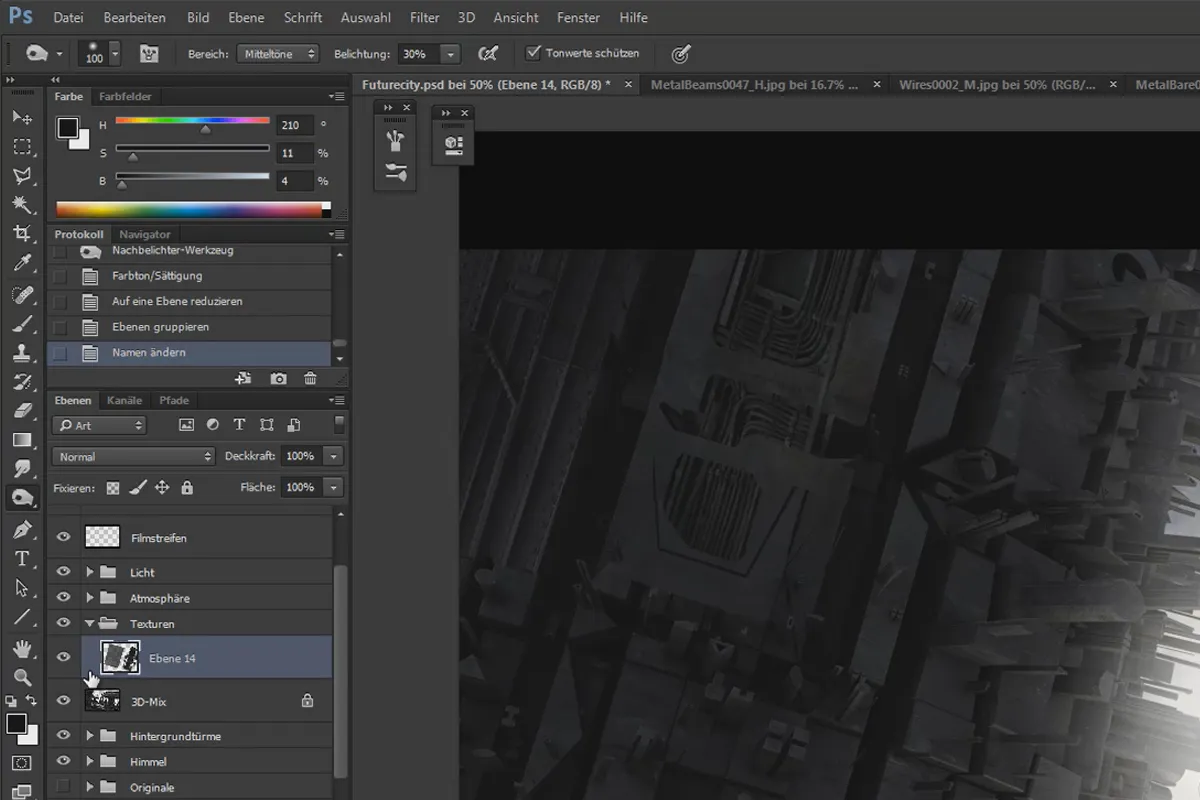Viewport: 1200px width, 800px height.
Task: Create new snapshot with camera icon
Action: click(x=278, y=378)
